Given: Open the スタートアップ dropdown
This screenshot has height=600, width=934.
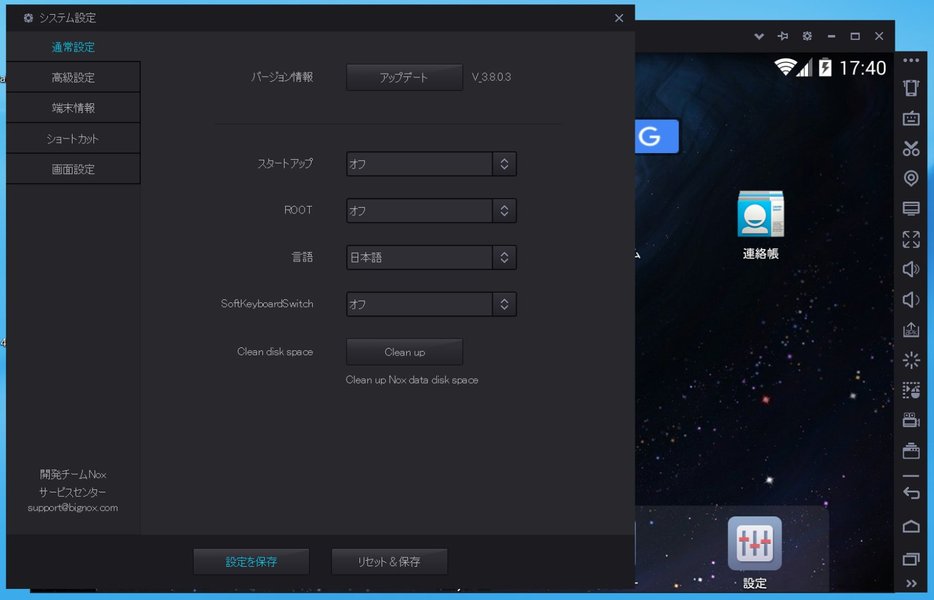Looking at the screenshot, I should click(431, 164).
